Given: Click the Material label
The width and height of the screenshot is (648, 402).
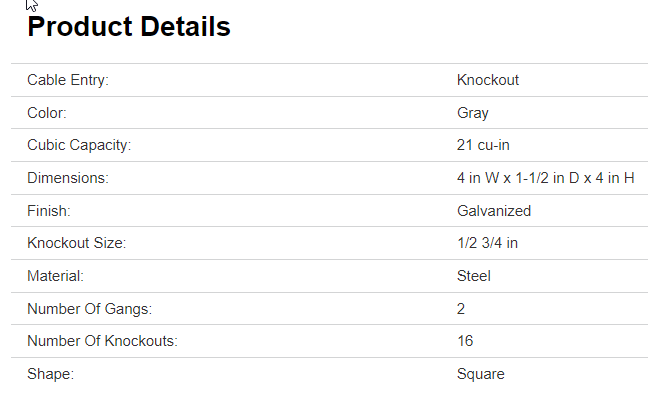Looking at the screenshot, I should [55, 276].
